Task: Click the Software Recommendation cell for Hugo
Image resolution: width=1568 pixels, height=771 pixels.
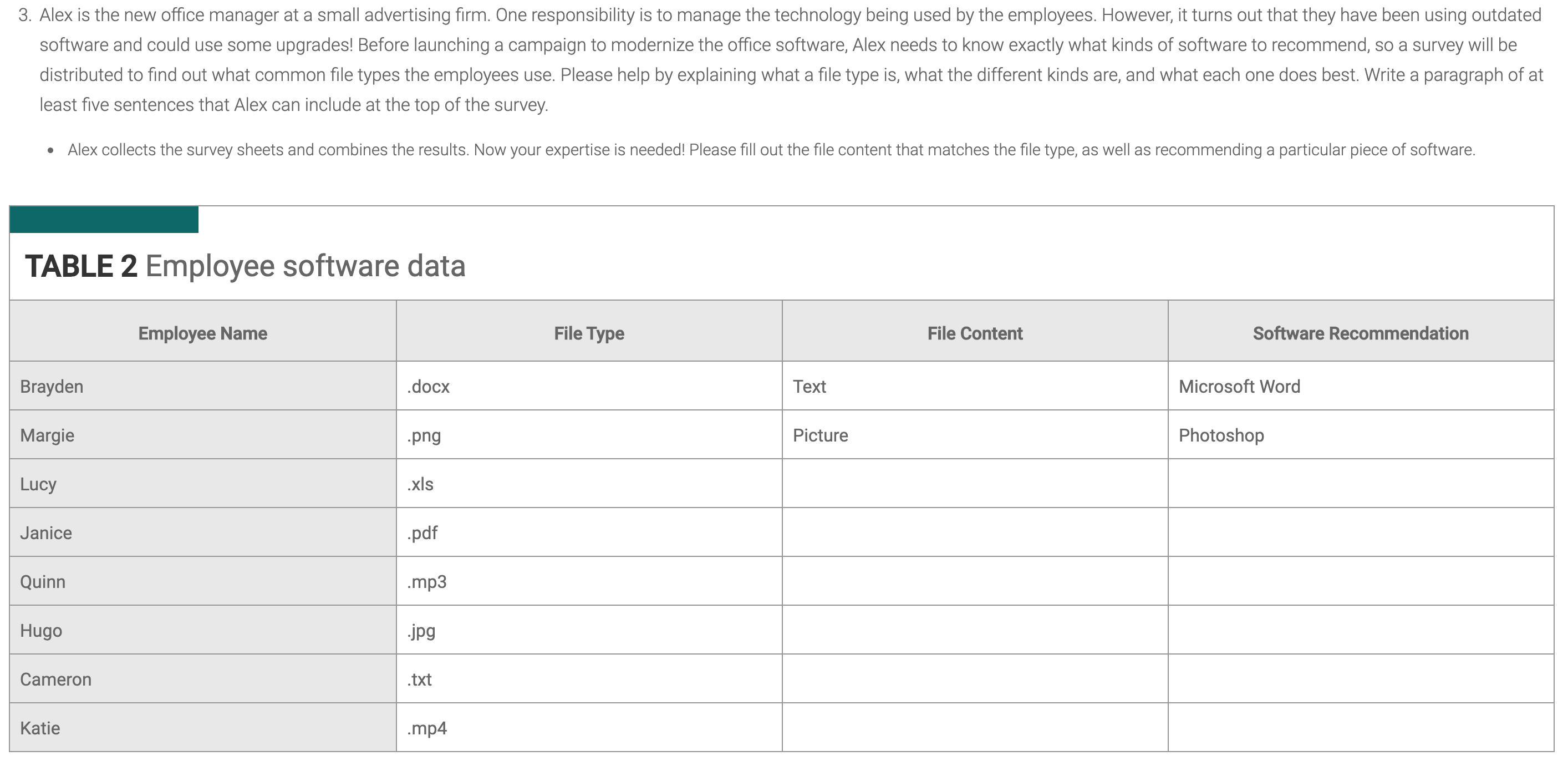Action: click(x=1361, y=630)
